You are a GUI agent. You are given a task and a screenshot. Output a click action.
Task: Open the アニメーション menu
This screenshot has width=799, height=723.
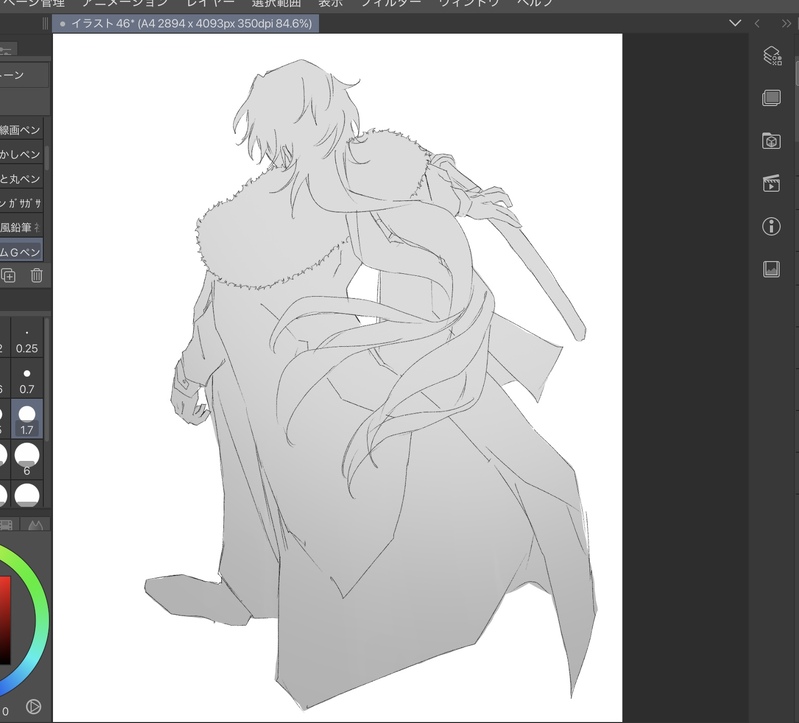125,3
